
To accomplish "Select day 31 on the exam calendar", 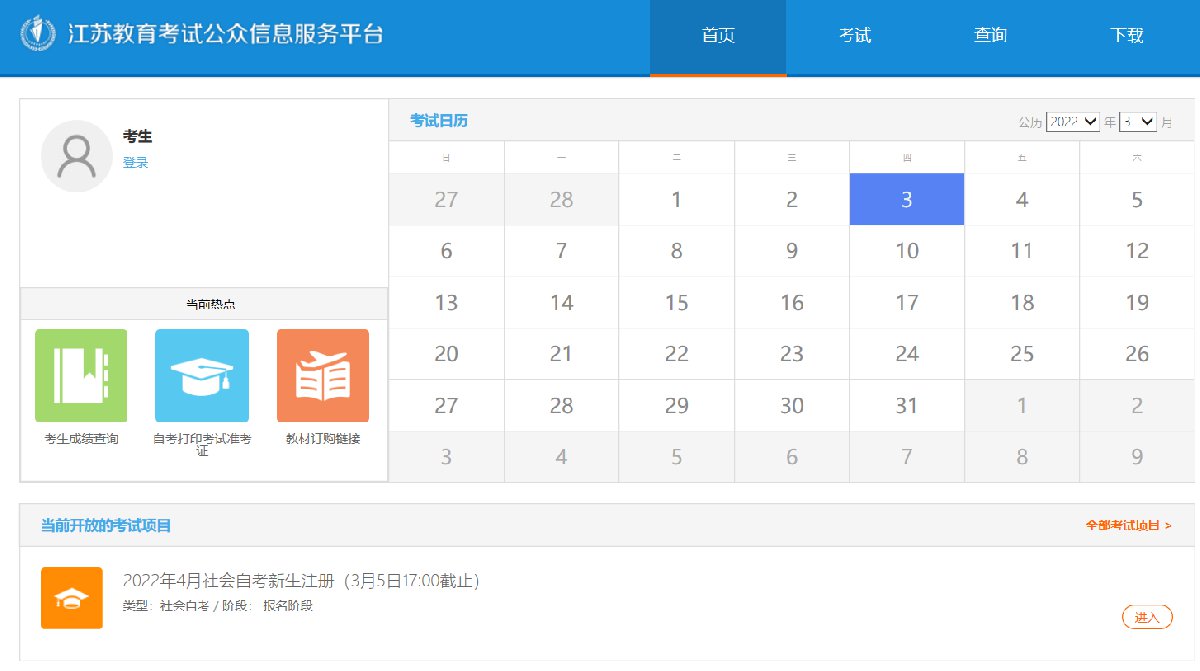I will [907, 406].
